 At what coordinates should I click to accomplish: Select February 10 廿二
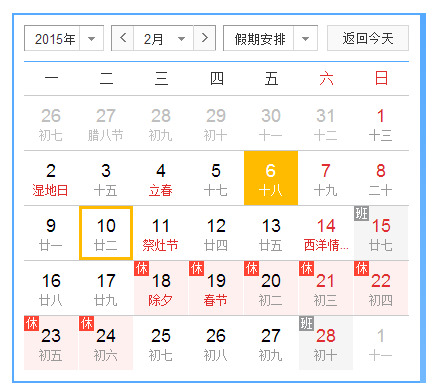pyautogui.click(x=106, y=233)
